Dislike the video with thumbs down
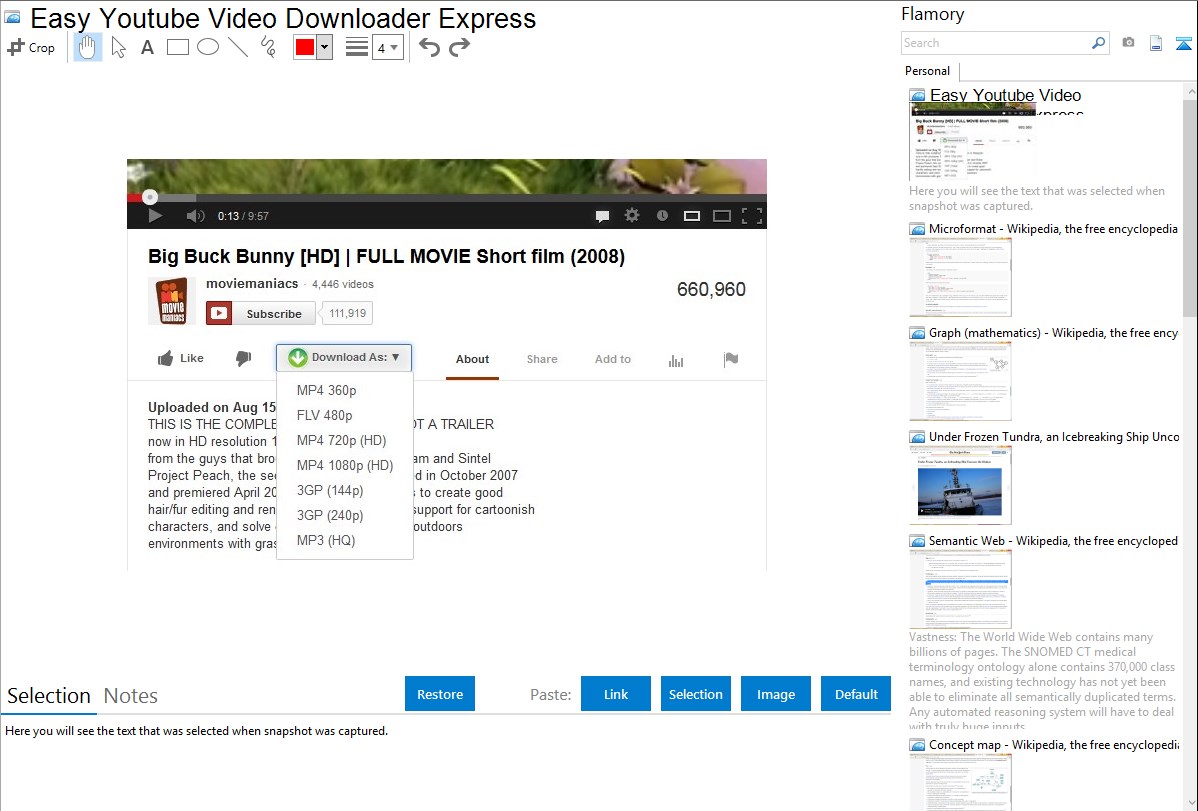The image size is (1198, 811). tap(244, 358)
